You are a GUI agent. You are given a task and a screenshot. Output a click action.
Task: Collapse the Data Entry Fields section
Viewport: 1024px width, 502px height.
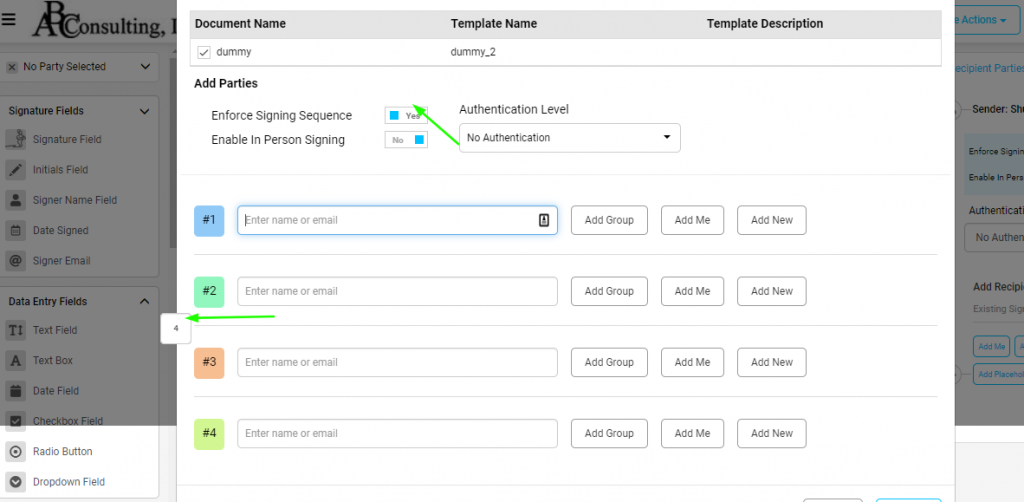point(145,302)
